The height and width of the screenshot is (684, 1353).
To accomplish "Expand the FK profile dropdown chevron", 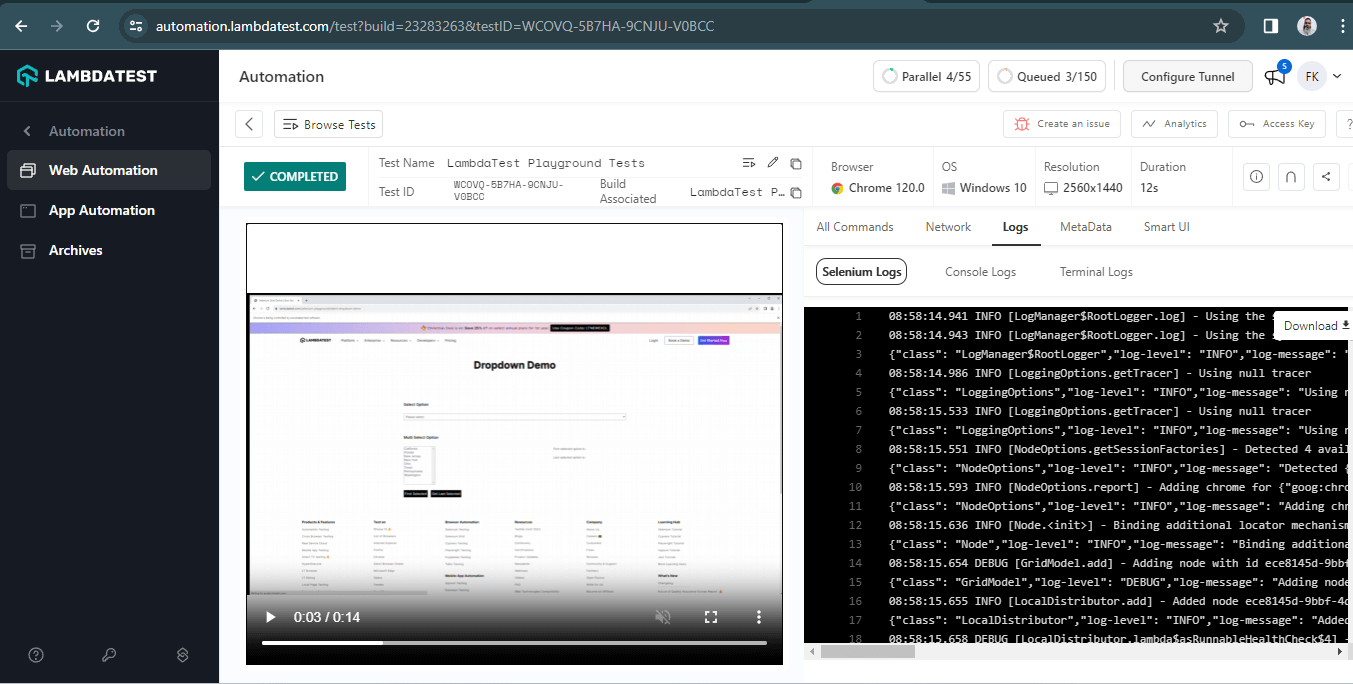I will (1337, 76).
